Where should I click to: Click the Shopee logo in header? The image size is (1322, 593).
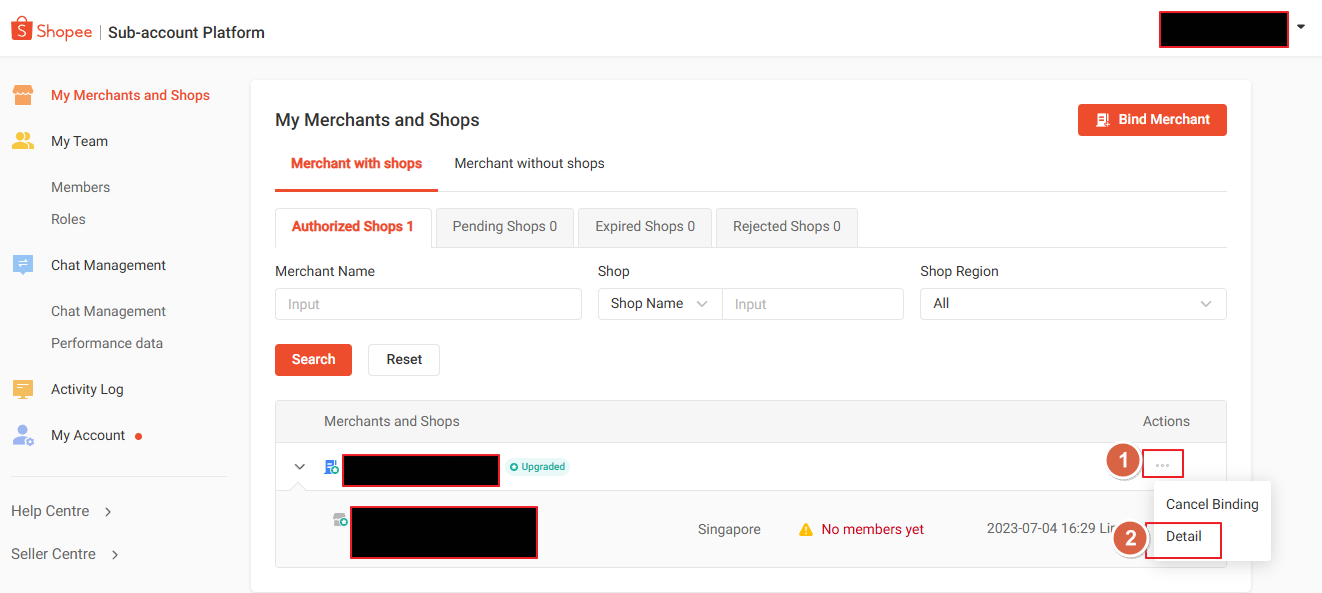tap(52, 31)
